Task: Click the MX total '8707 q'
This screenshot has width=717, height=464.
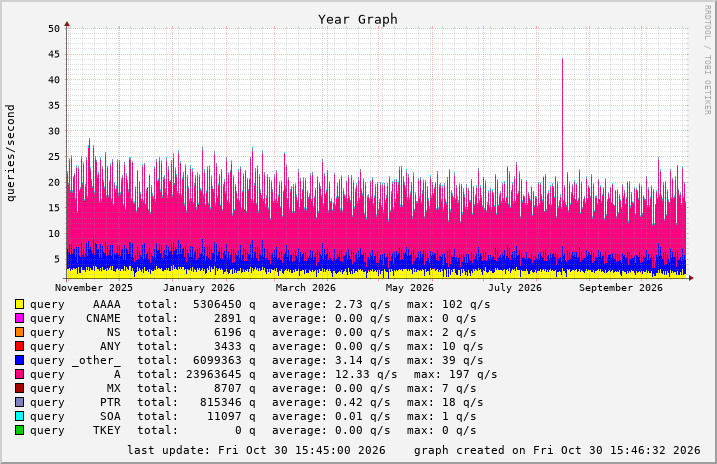Action: [235, 388]
